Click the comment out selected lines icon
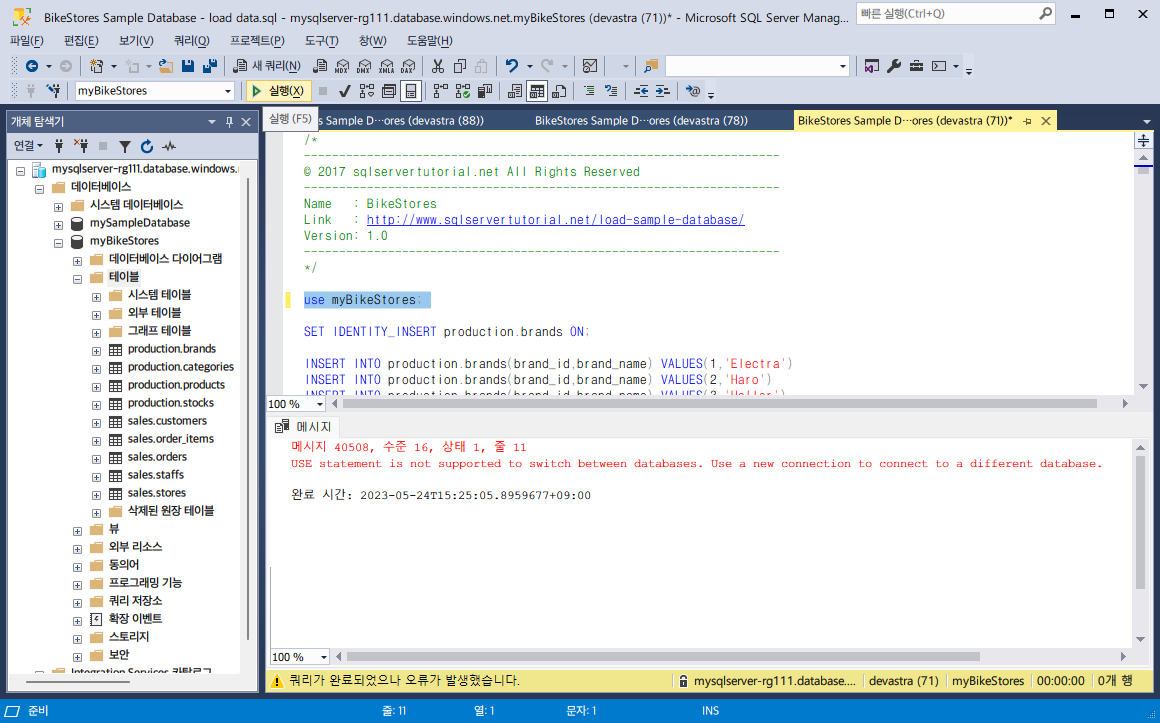This screenshot has height=723, width=1160. pos(589,91)
